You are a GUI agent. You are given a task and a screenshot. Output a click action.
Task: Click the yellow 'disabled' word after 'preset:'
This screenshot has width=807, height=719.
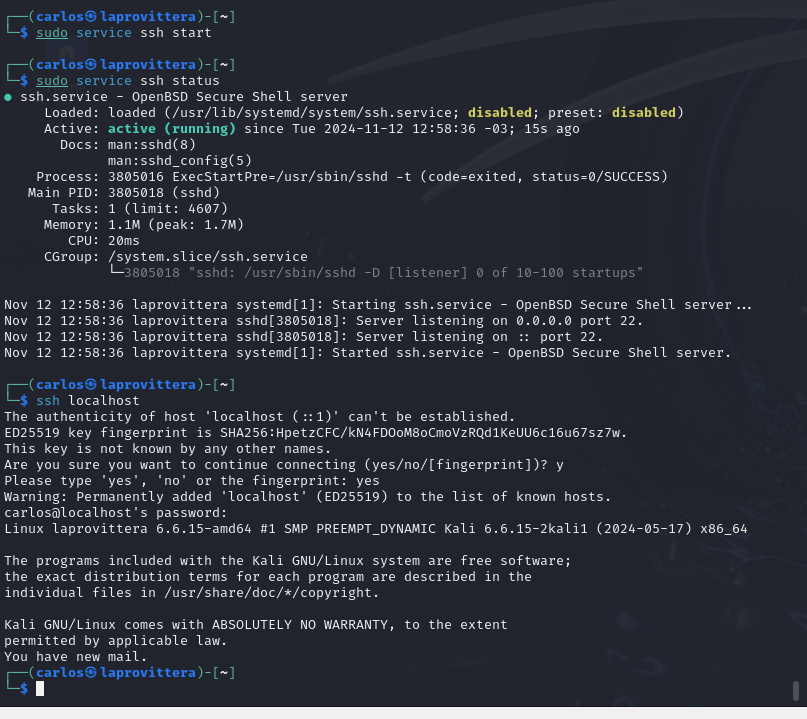coord(643,113)
